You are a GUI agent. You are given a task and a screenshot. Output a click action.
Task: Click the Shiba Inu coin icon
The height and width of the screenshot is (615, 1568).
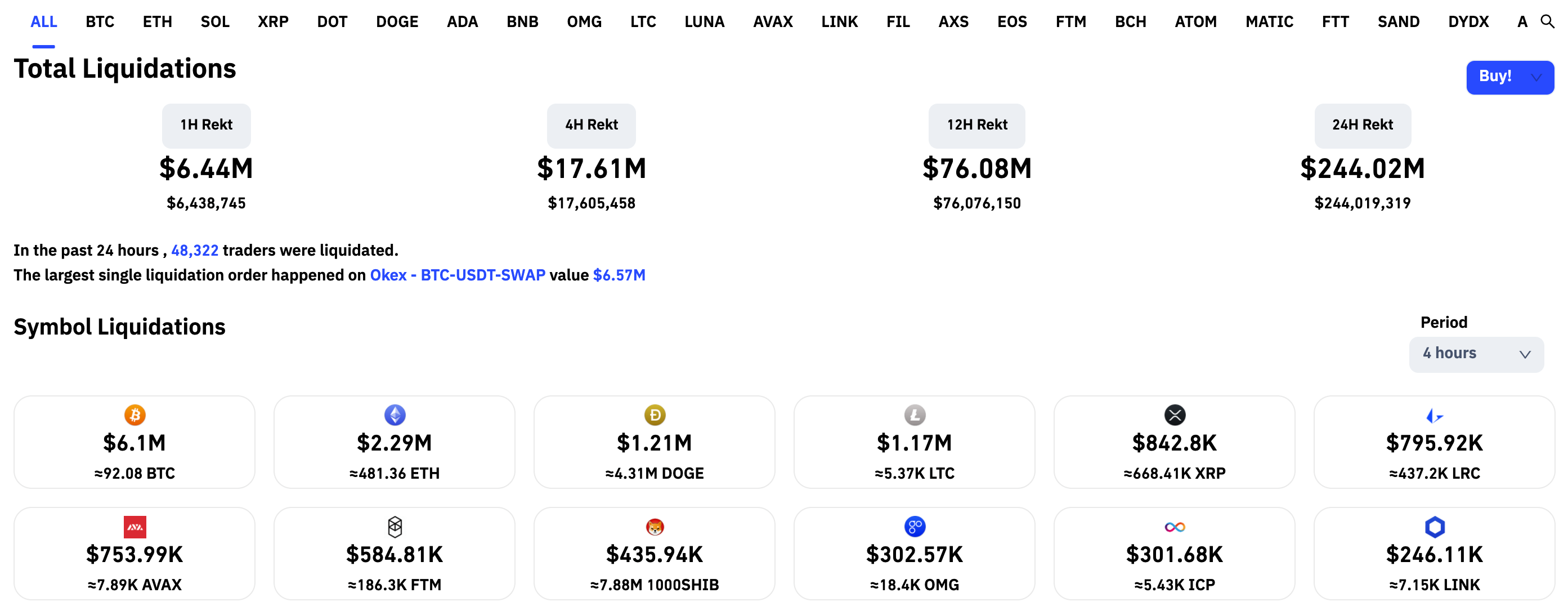[655, 527]
